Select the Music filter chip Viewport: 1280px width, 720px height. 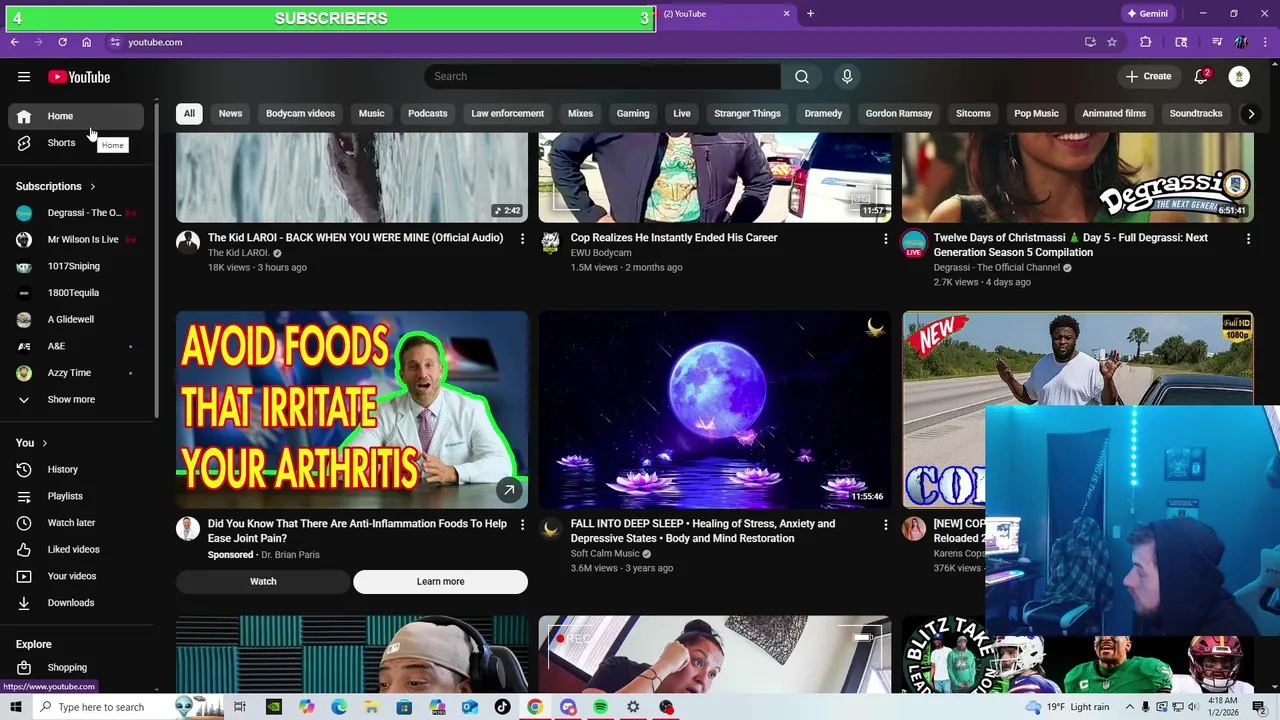coord(371,114)
